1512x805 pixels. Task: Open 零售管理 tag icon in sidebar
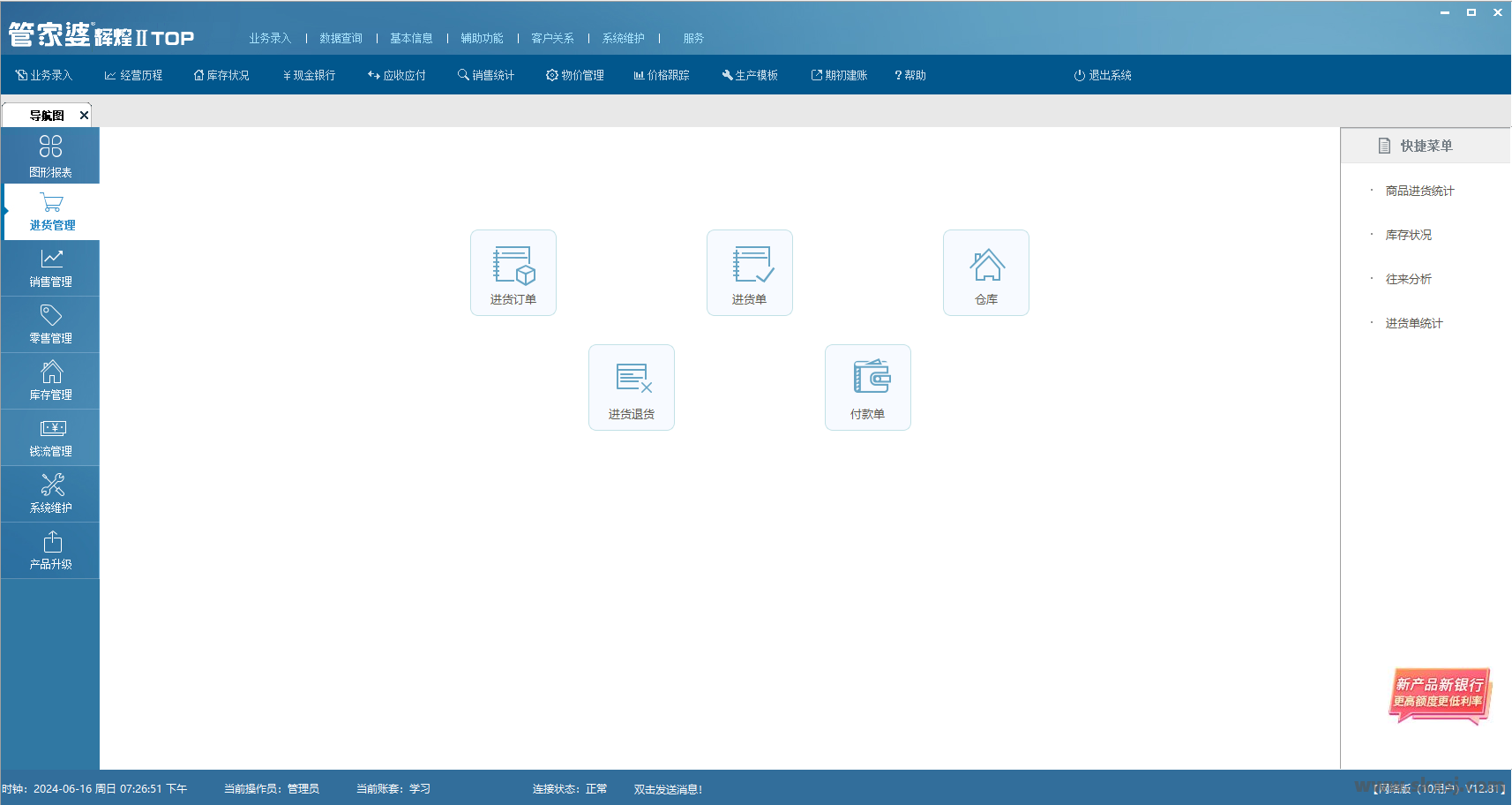coord(50,325)
